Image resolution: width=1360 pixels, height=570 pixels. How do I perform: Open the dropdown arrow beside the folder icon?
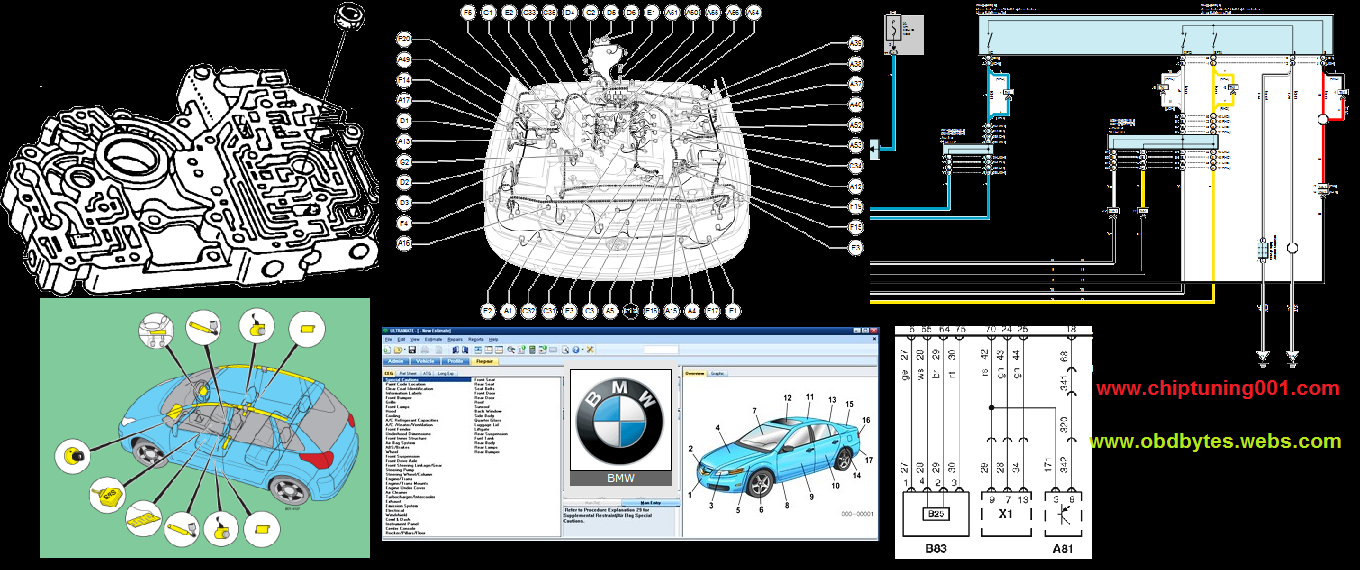pyautogui.click(x=405, y=349)
